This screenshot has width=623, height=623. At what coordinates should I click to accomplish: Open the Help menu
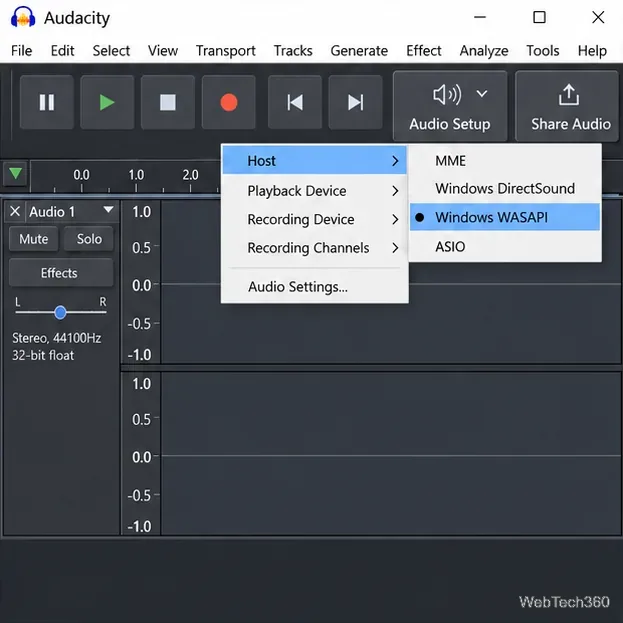[x=592, y=51]
